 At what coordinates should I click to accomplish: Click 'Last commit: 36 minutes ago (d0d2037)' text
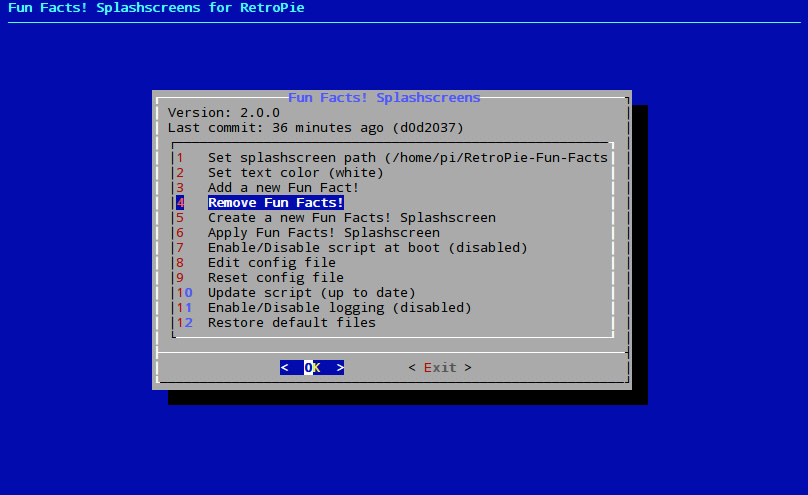coord(315,127)
